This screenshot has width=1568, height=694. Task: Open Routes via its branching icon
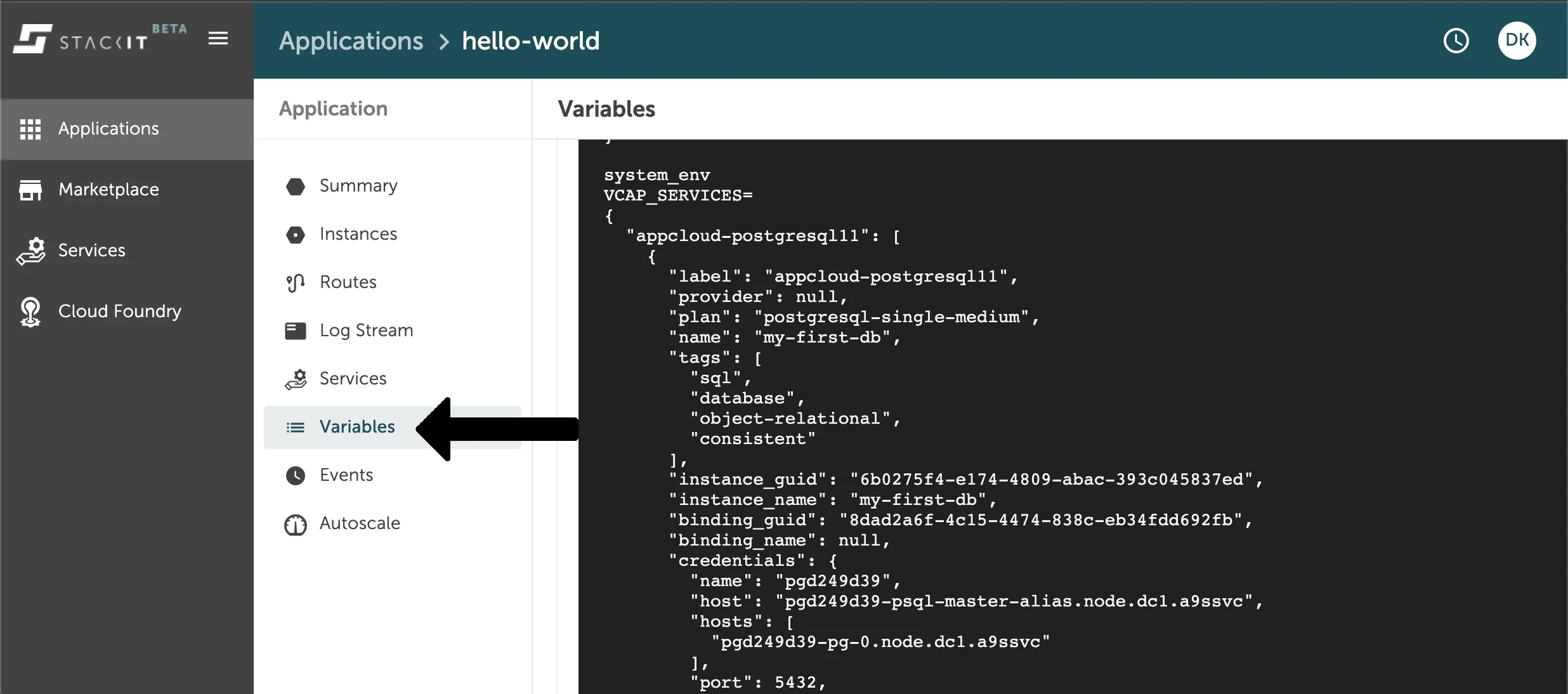[296, 282]
